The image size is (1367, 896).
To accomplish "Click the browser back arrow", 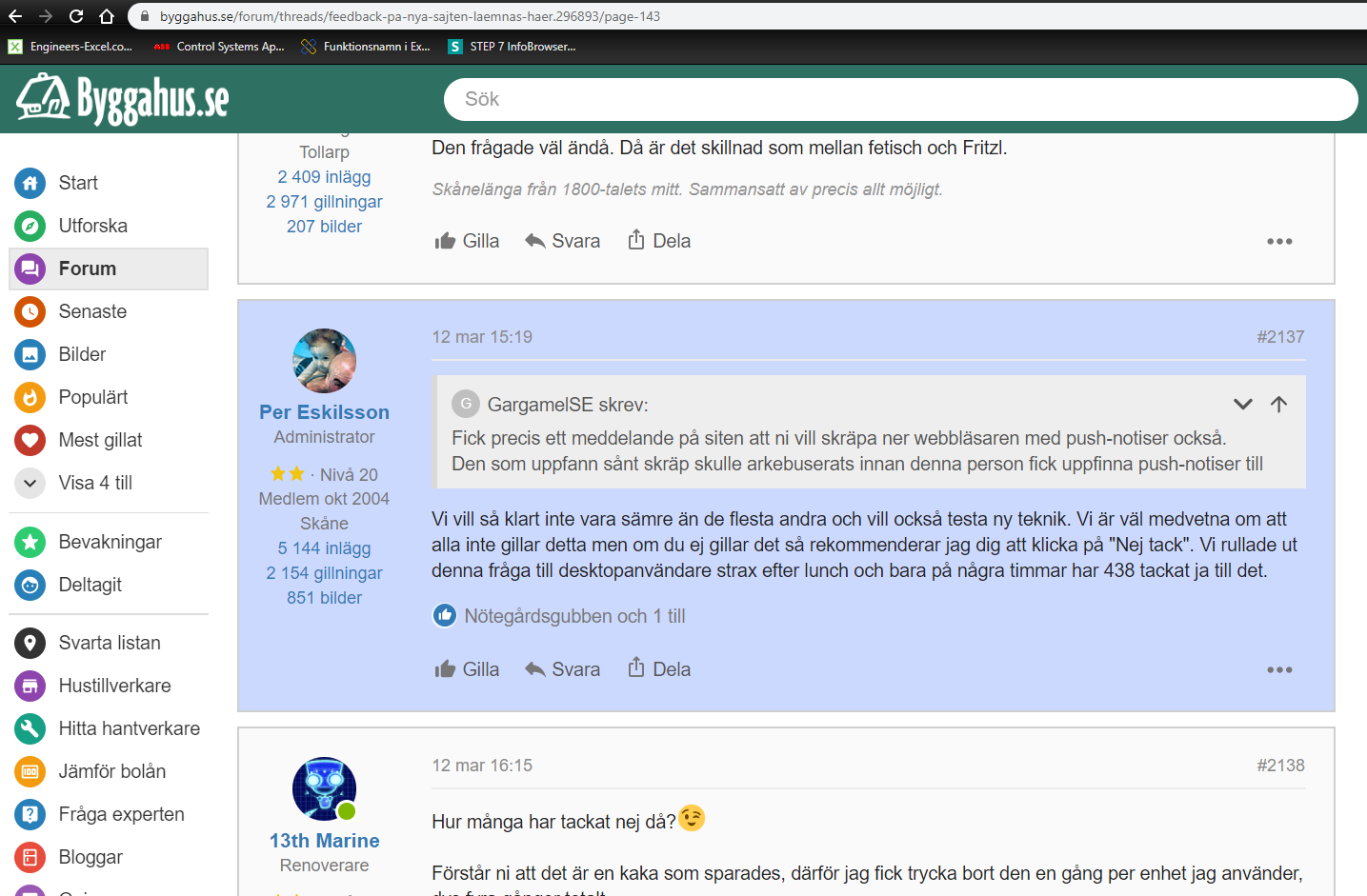I will tap(15, 16).
